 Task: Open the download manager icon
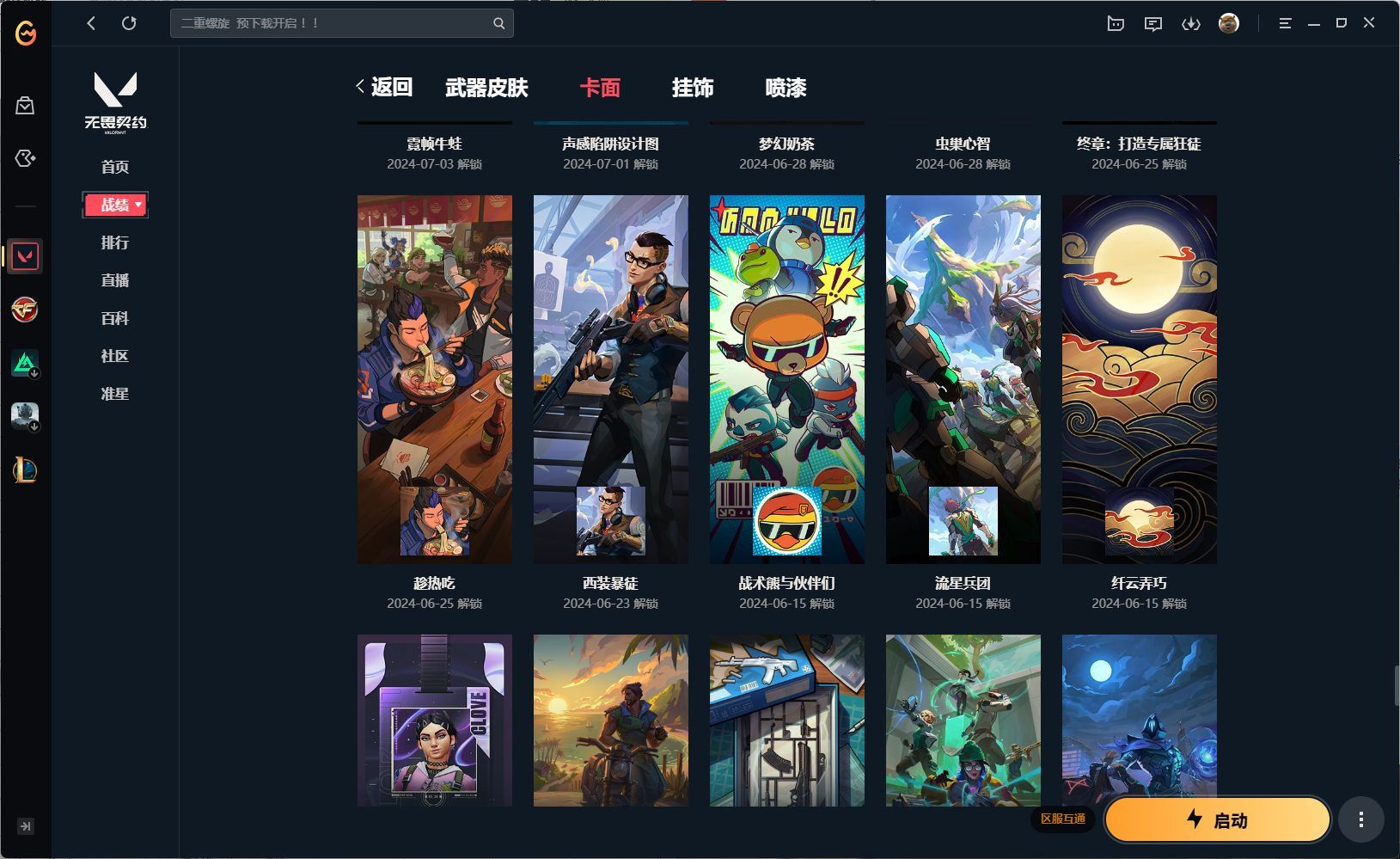pos(1192,23)
